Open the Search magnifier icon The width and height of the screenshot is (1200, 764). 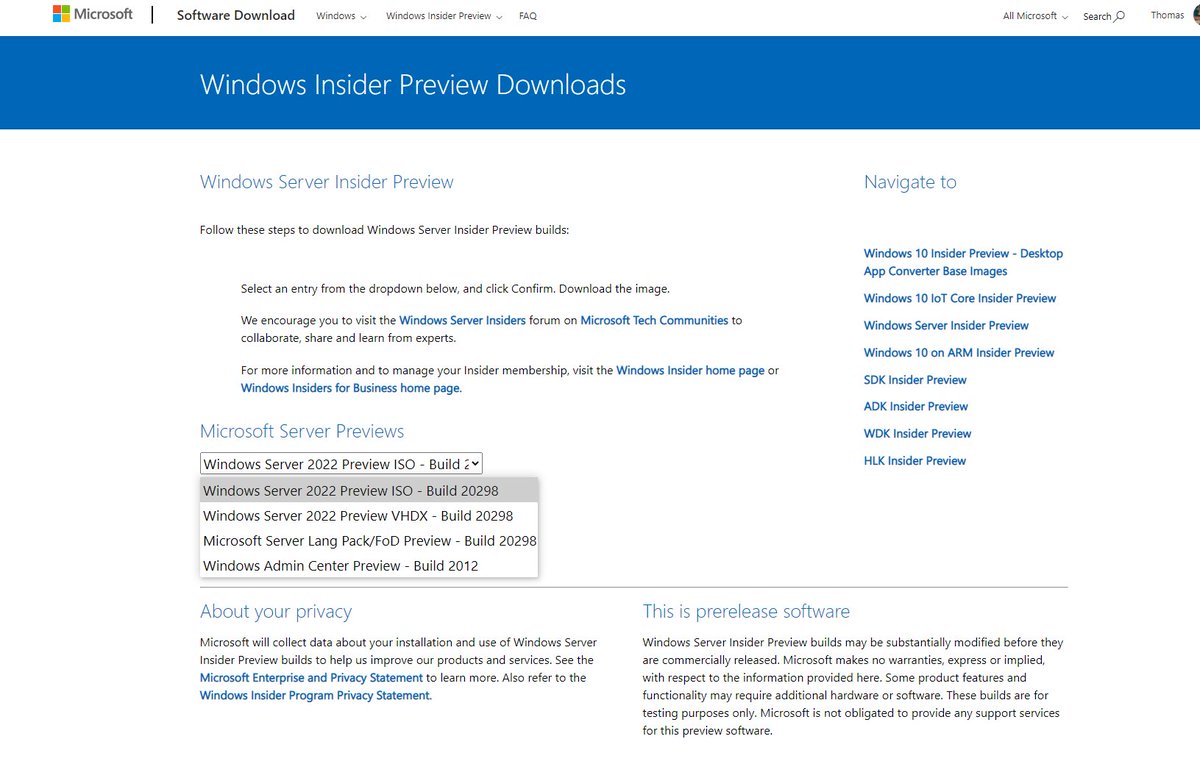(1119, 16)
